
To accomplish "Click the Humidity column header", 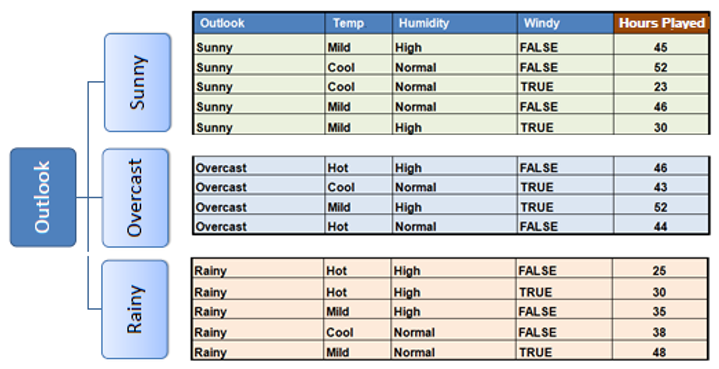I will click(x=454, y=23).
